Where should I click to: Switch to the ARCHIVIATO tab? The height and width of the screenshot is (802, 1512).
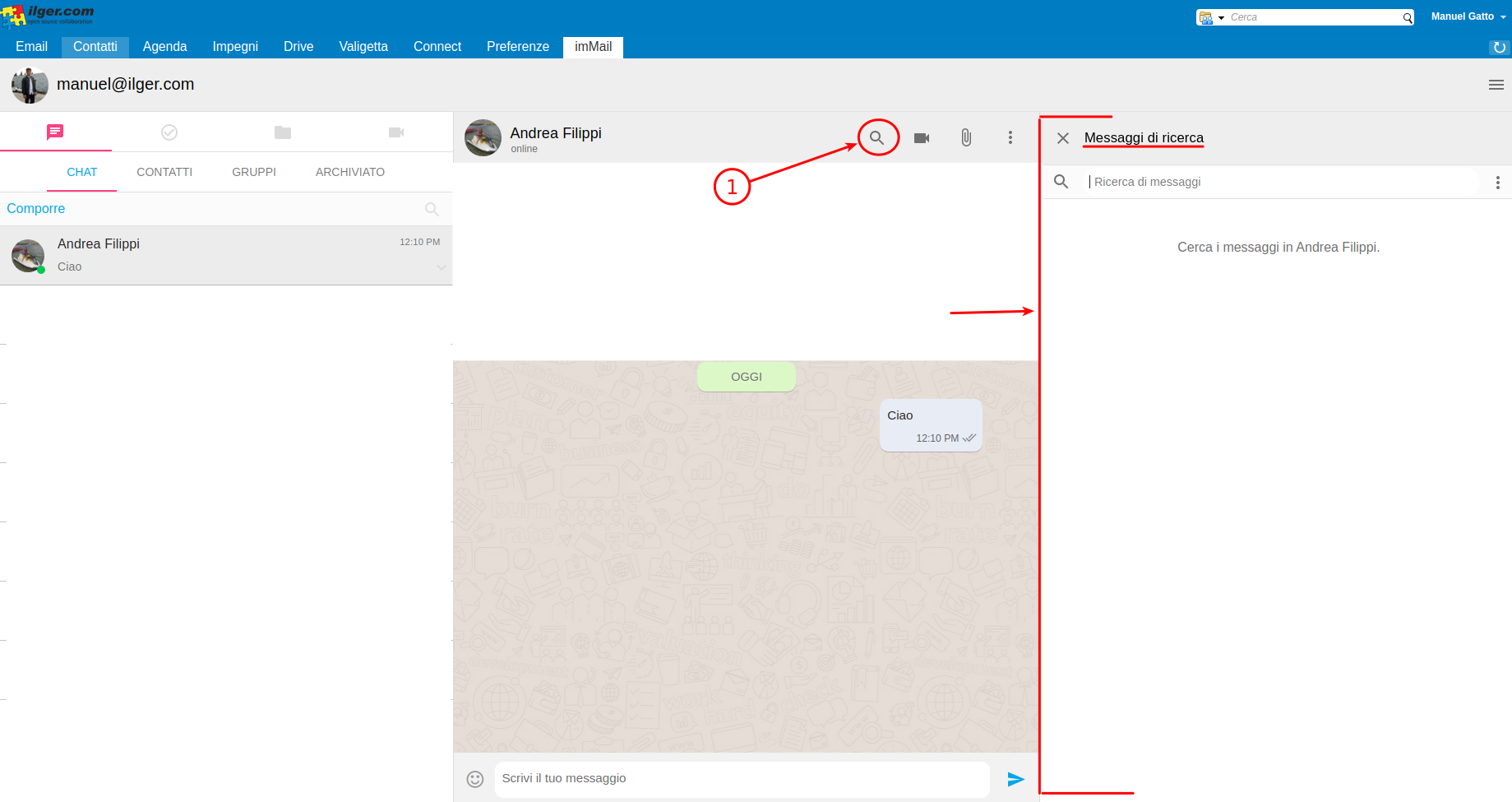coord(350,172)
